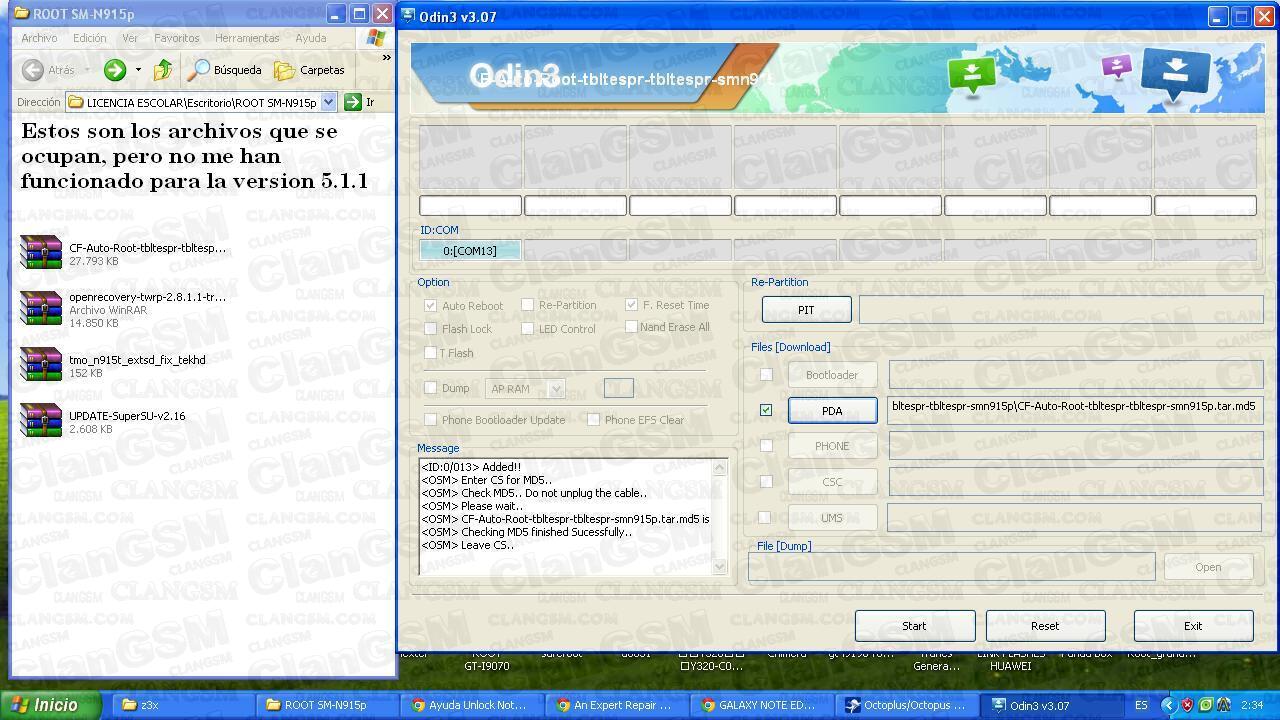Enable Phone EFS Clear
This screenshot has height=720, width=1280.
(x=593, y=419)
